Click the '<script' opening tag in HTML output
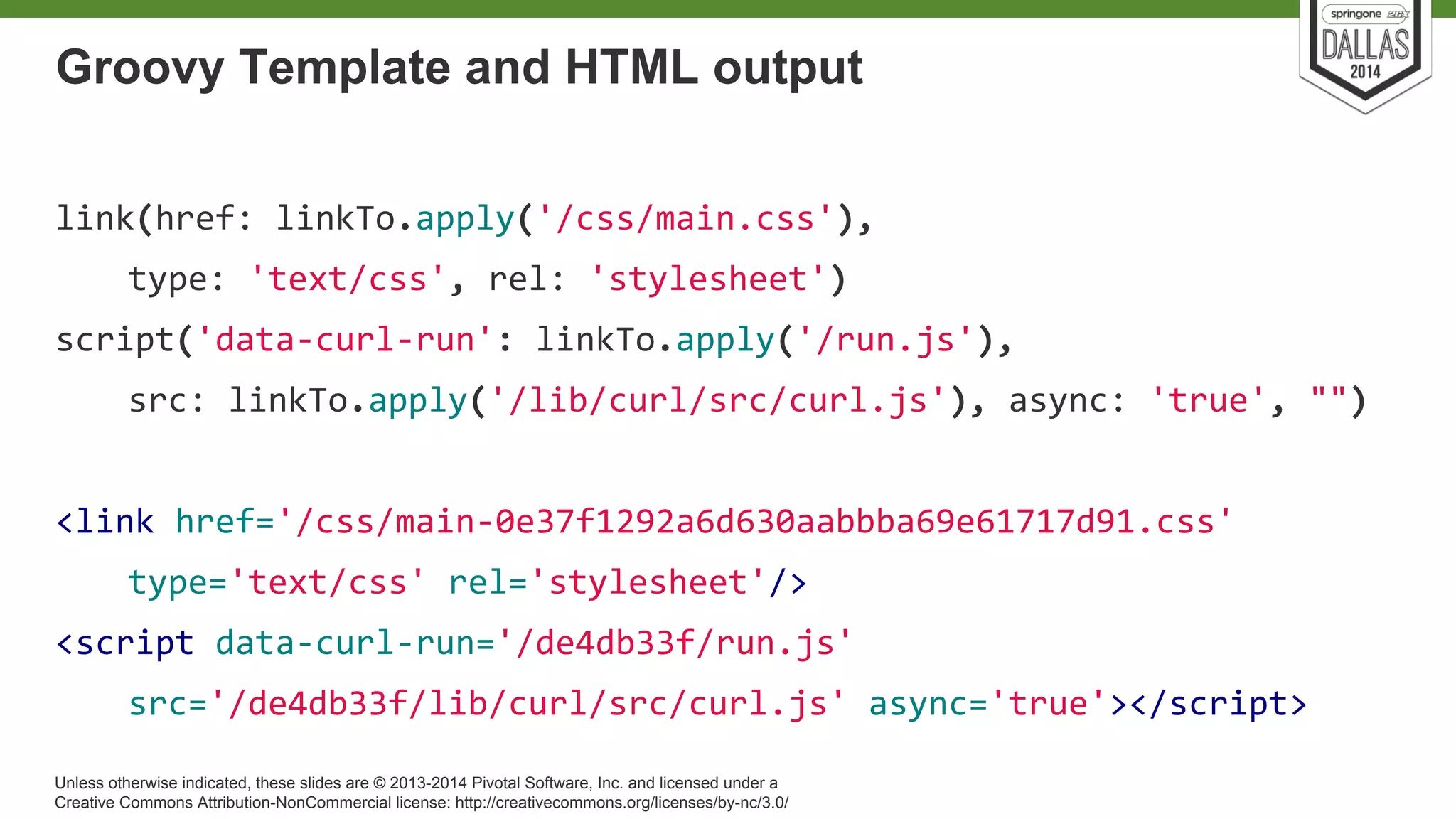The image size is (1456, 819). [x=125, y=644]
